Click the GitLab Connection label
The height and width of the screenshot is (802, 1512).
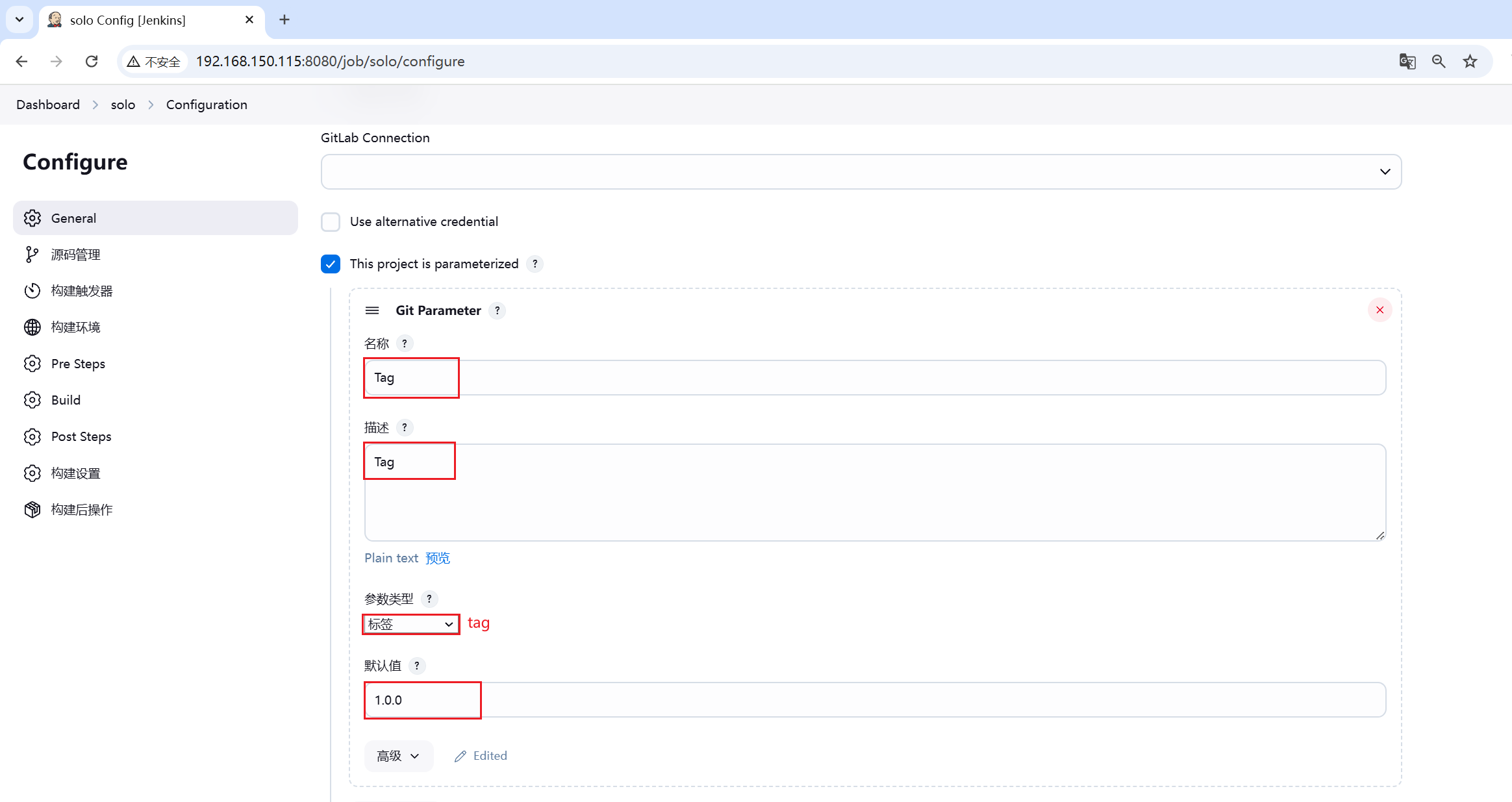click(x=375, y=138)
